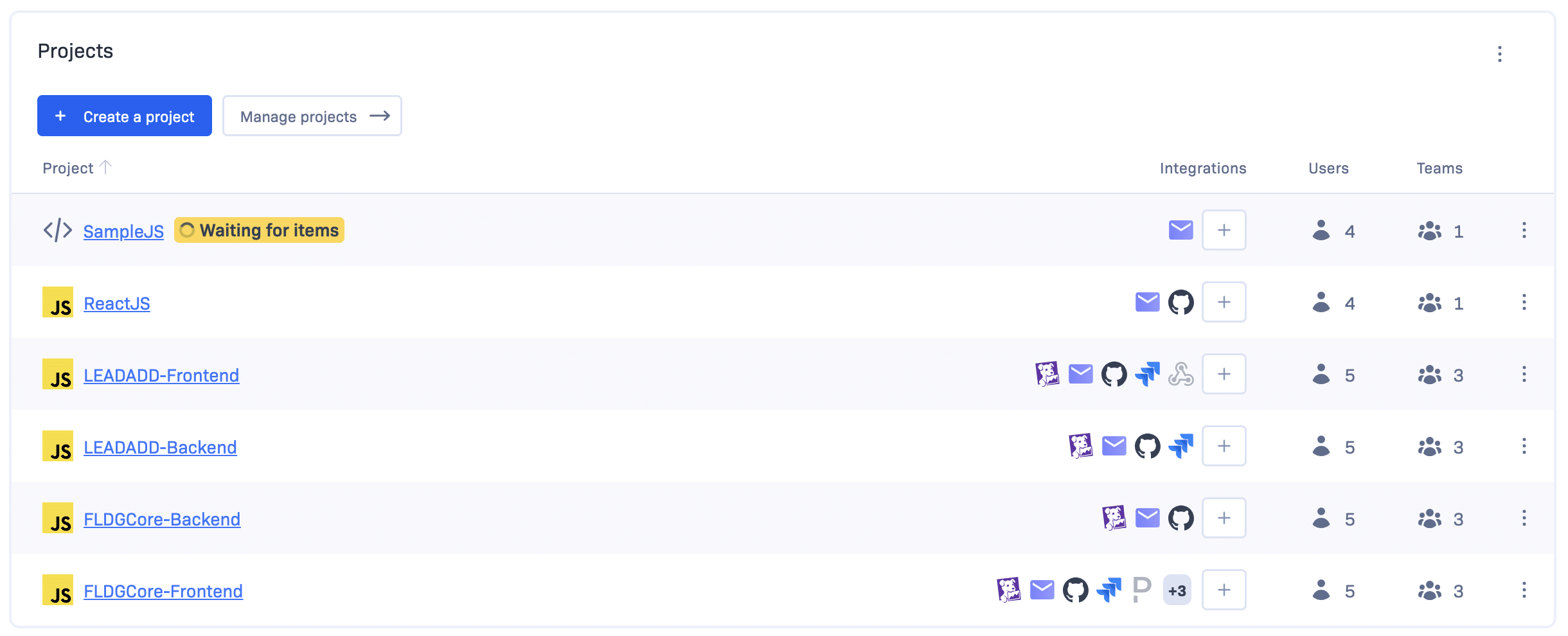Open the LEADADD-Frontend project link

coord(161,375)
